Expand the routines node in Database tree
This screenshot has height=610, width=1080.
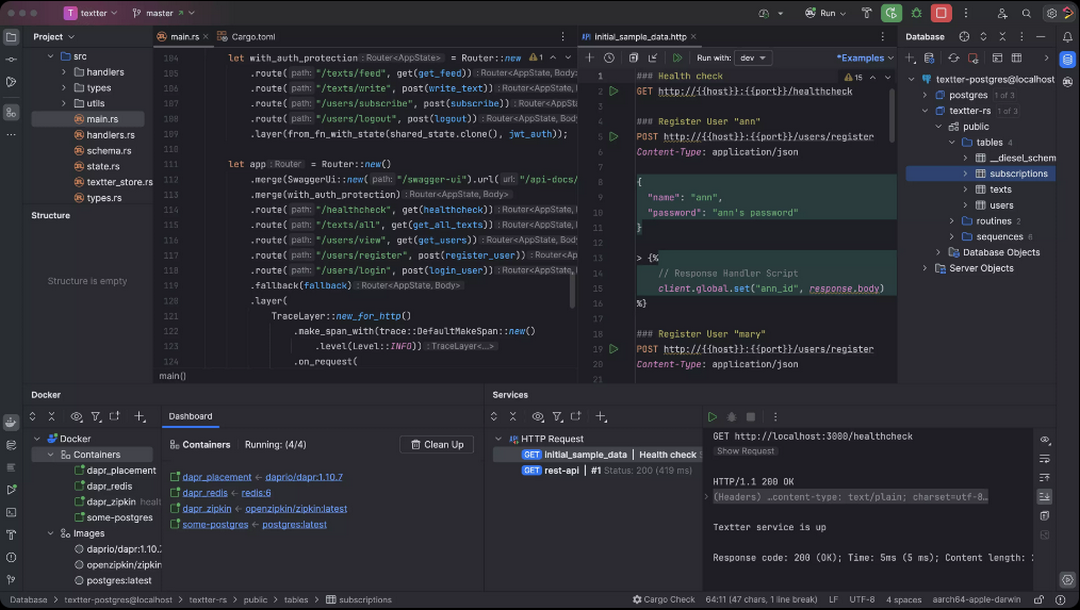click(952, 221)
